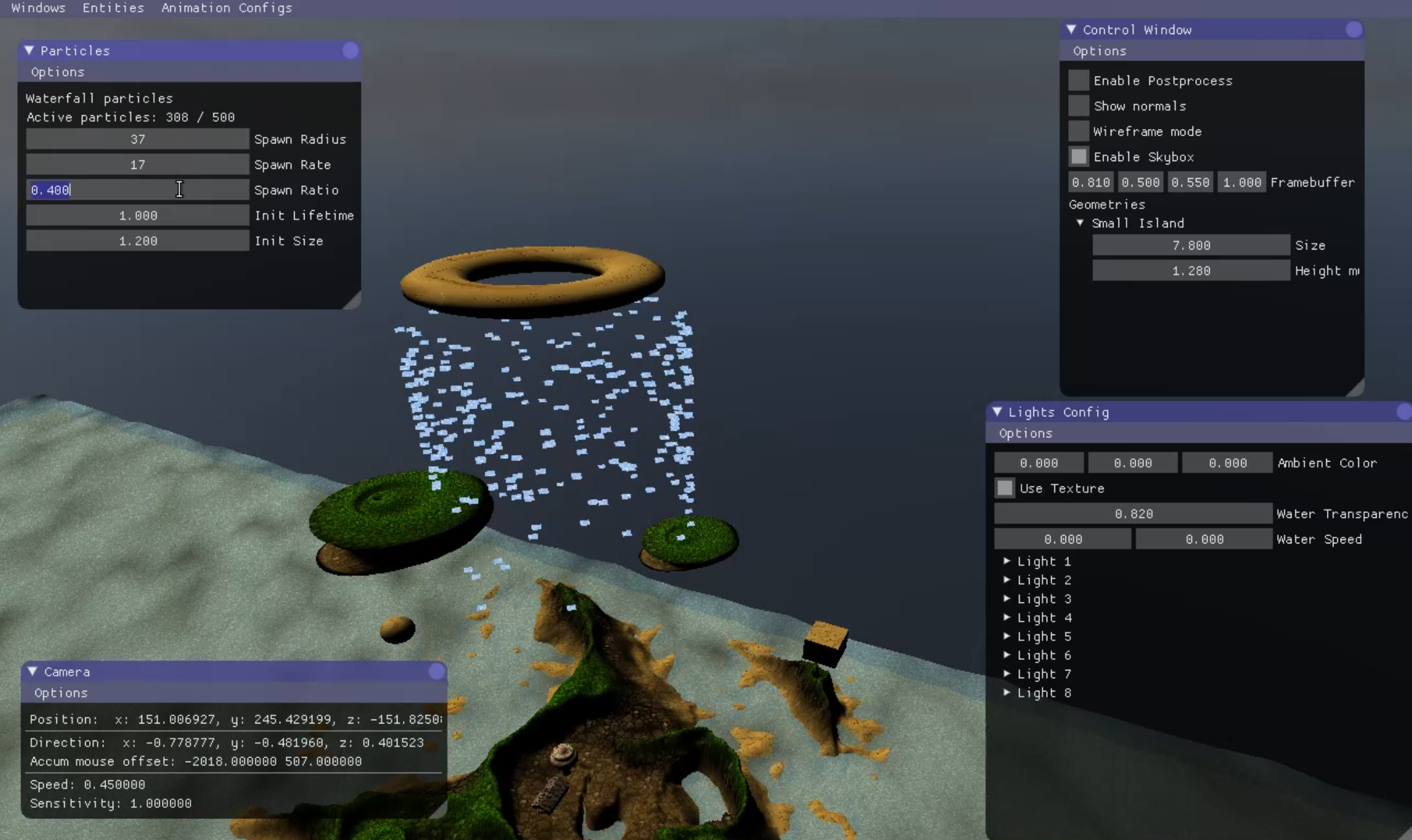
Task: Enable Use Texture in Lights Config
Action: pyautogui.click(x=1004, y=488)
